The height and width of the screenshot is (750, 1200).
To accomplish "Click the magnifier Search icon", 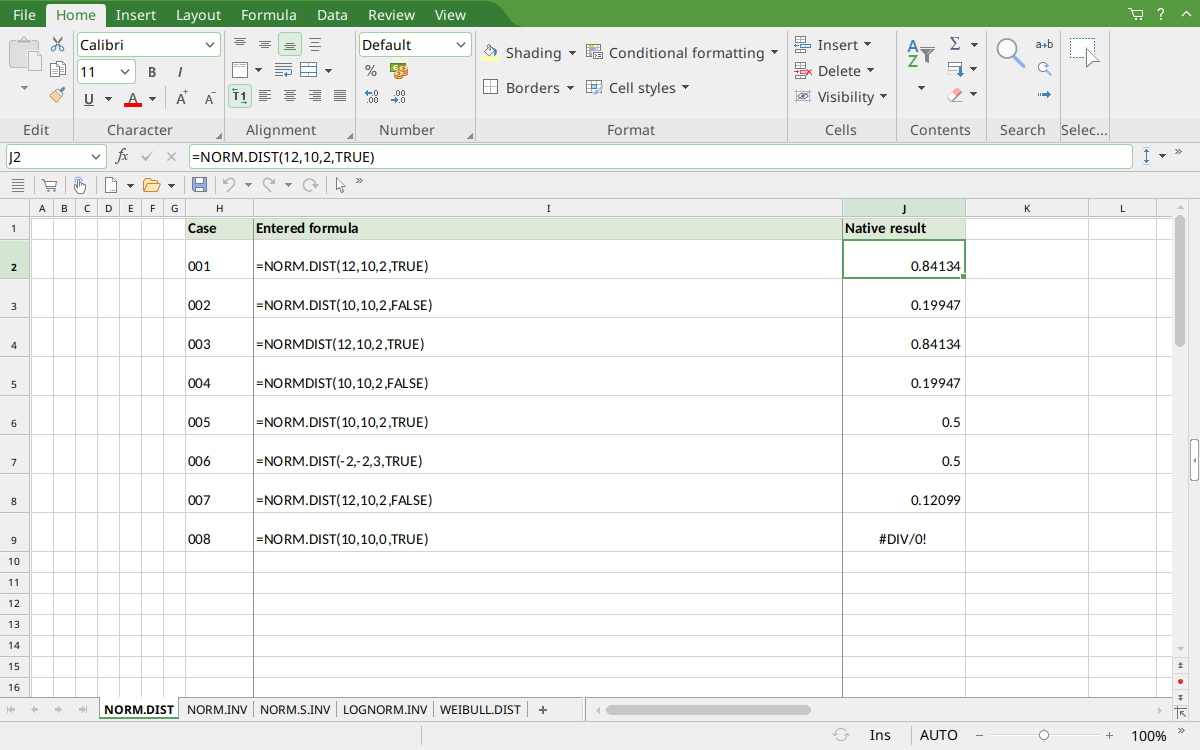I will (x=1011, y=53).
